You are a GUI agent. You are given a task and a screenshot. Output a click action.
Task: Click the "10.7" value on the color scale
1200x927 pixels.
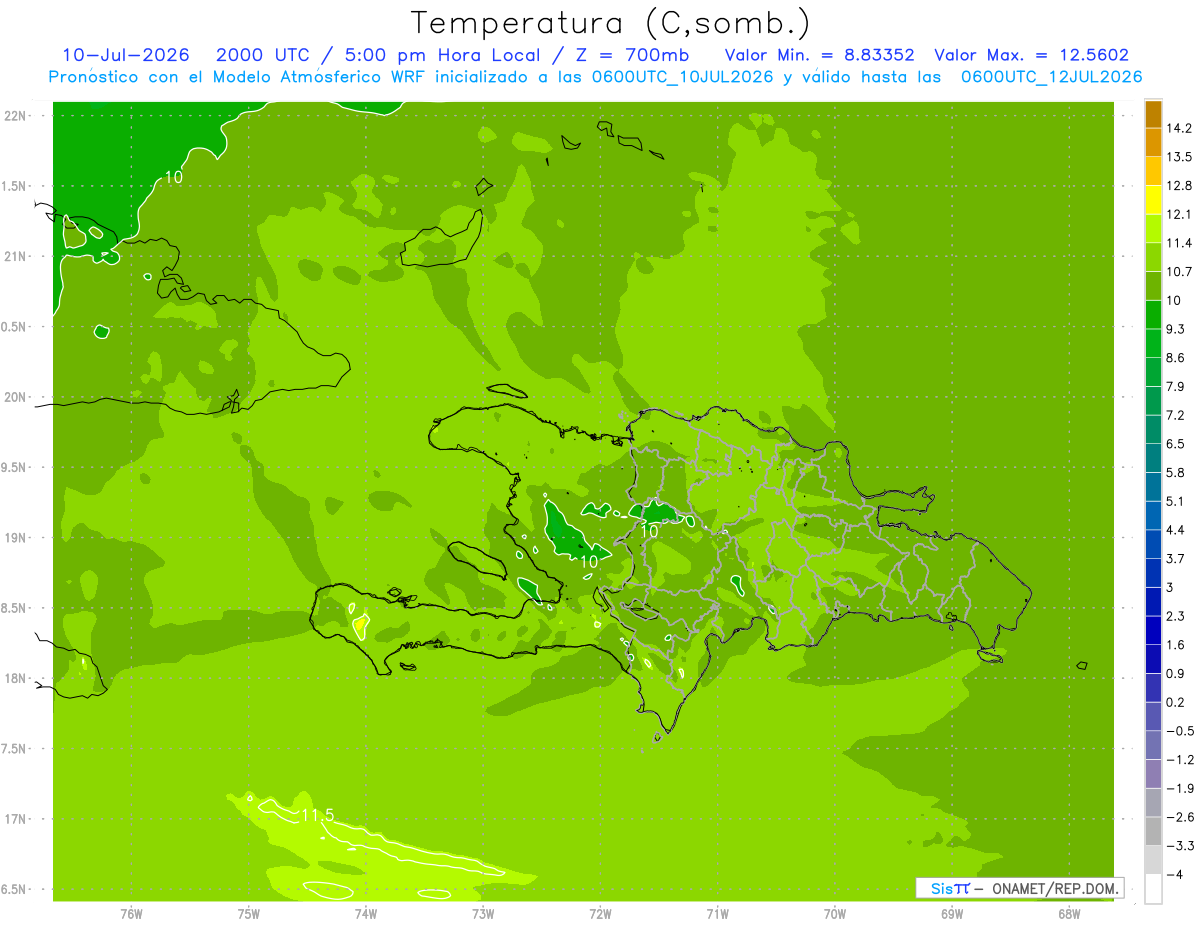[1179, 272]
